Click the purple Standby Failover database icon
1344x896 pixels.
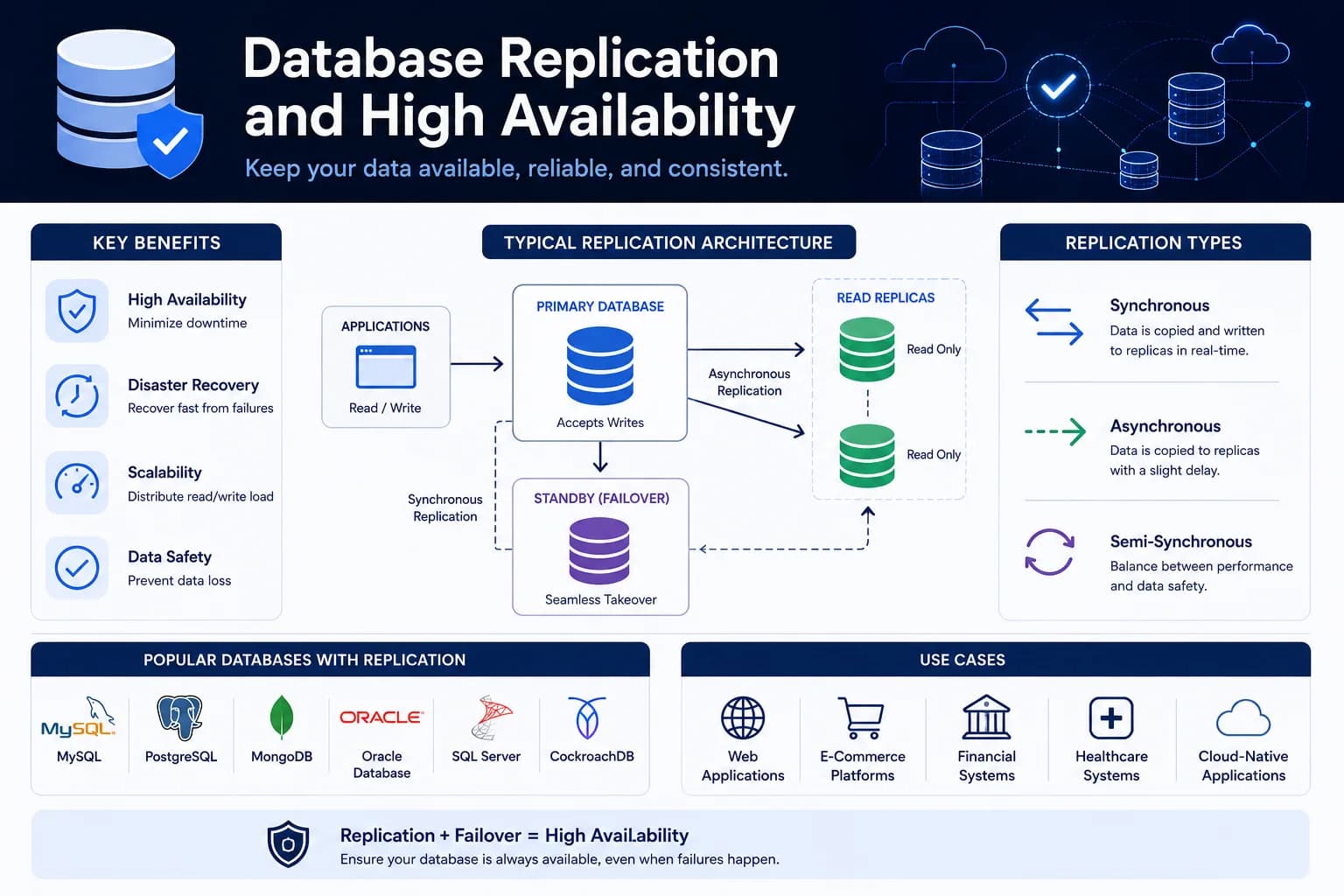(599, 550)
